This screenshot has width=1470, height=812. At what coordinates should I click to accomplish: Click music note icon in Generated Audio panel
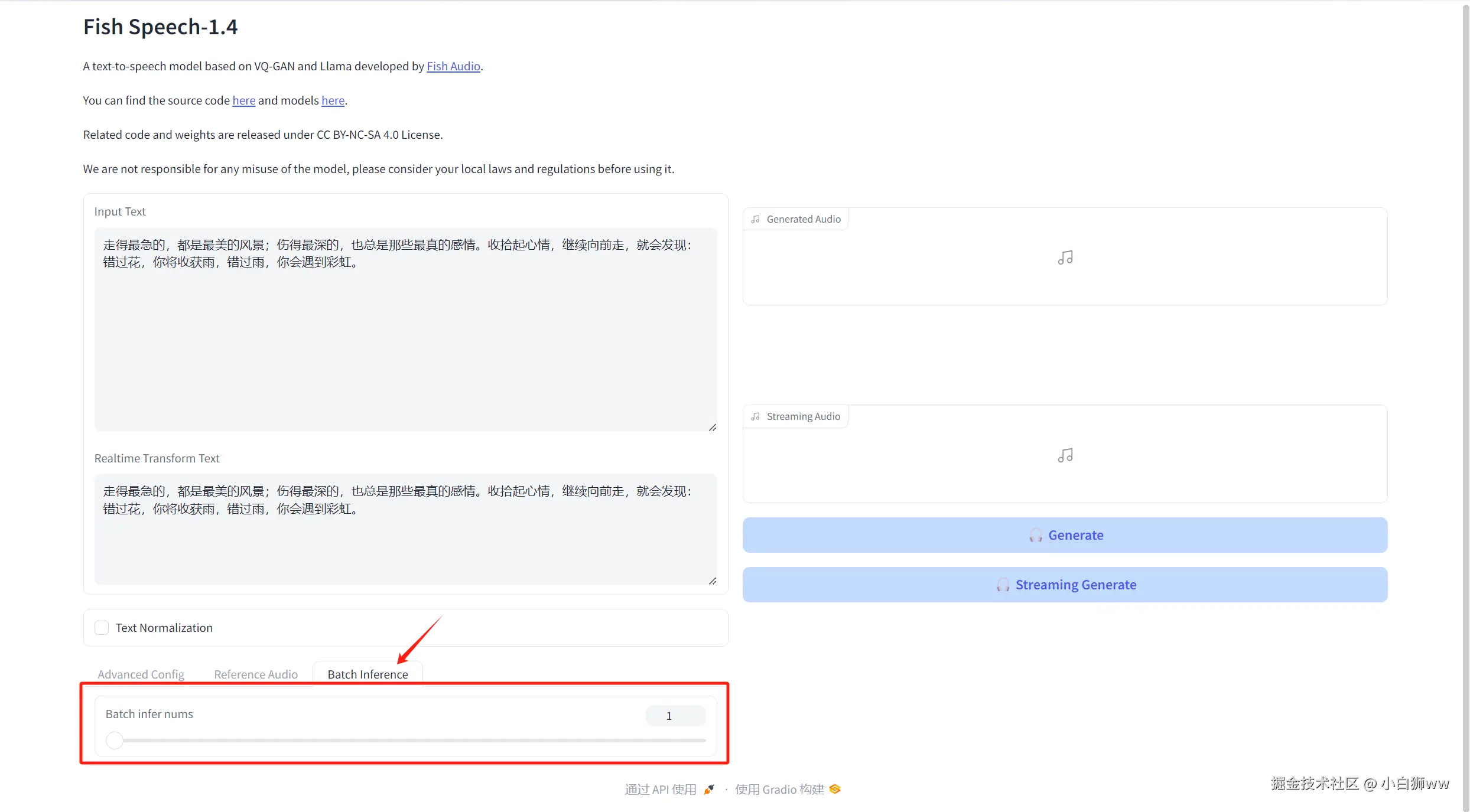(1065, 257)
